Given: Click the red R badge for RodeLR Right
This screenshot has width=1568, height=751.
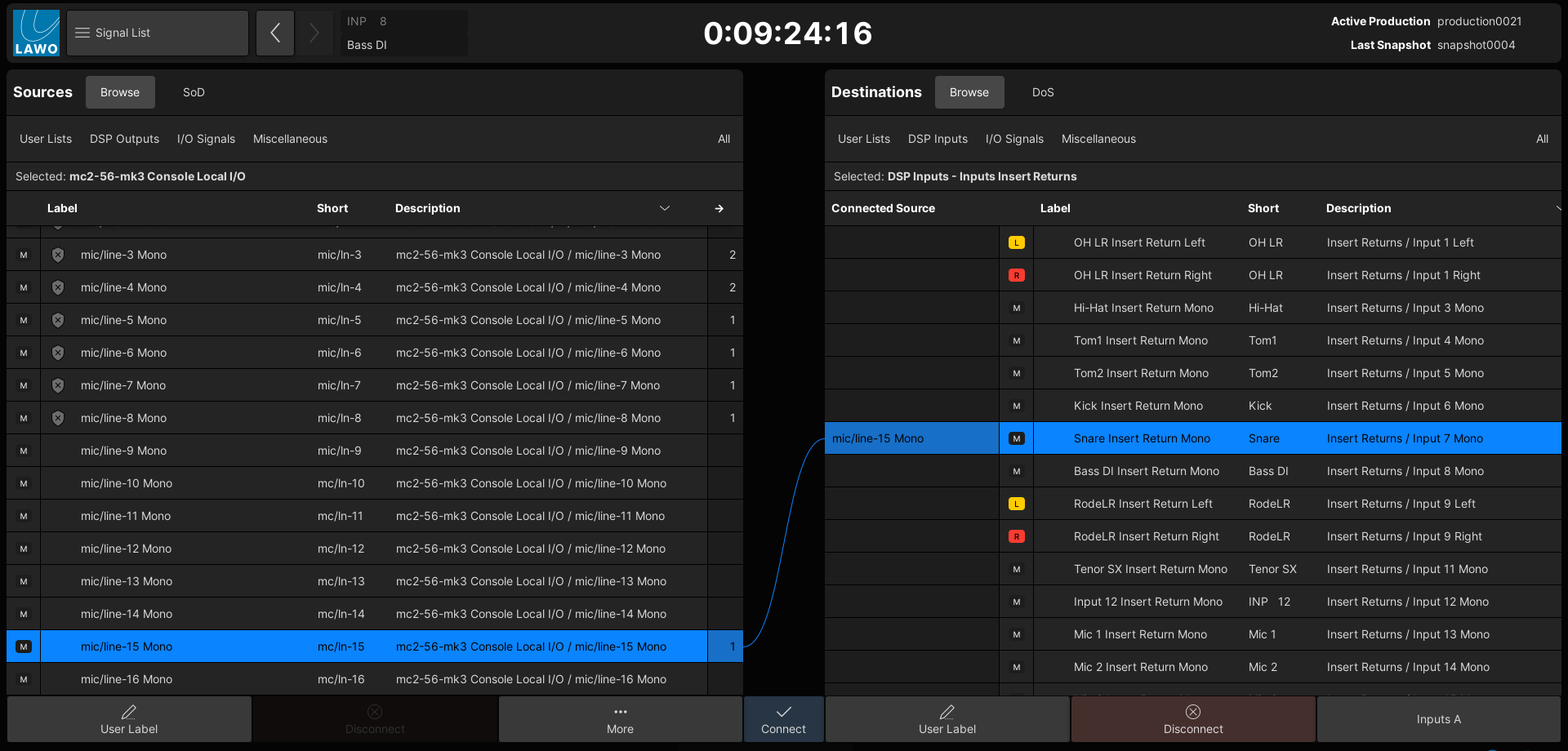Looking at the screenshot, I should [1016, 536].
